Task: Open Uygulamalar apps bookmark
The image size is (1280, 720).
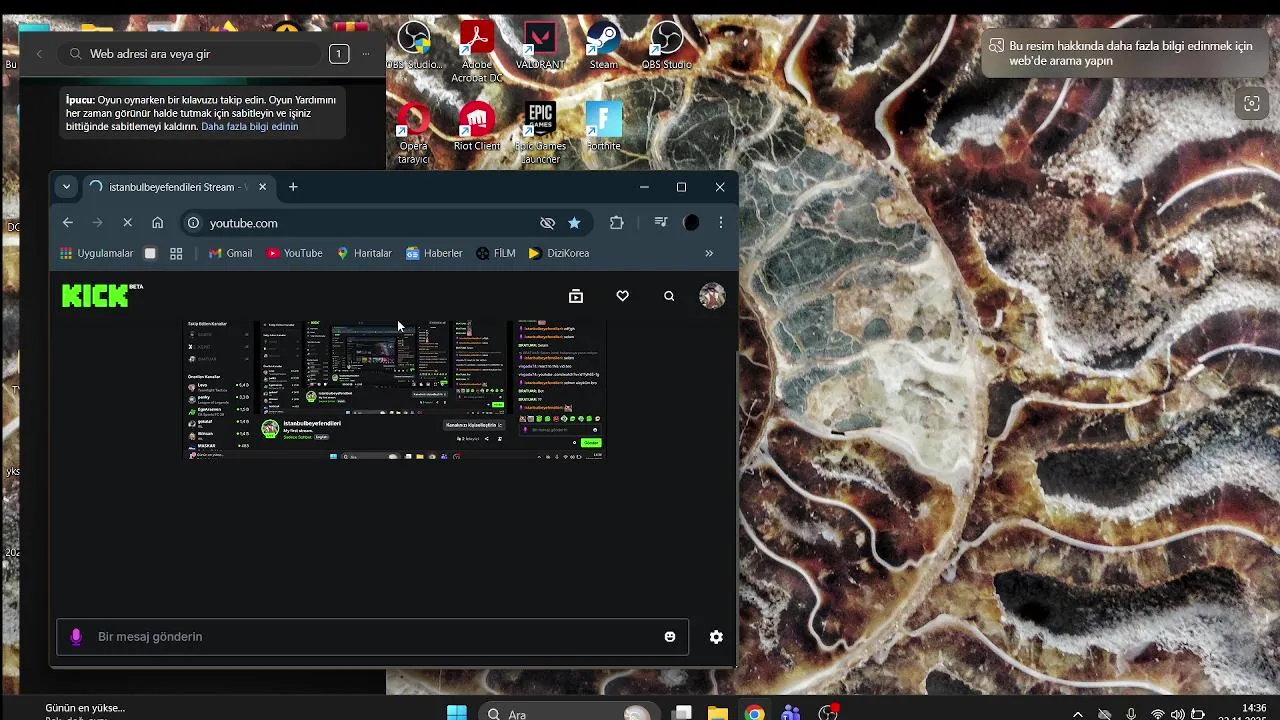Action: (96, 254)
